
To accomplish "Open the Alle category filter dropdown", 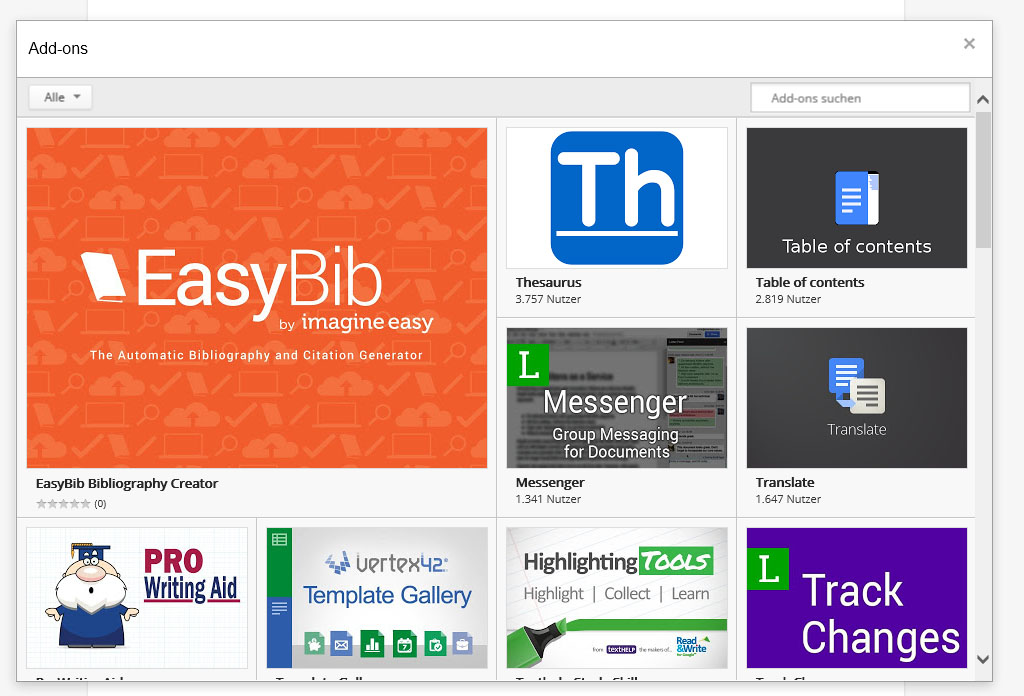I will click(x=60, y=97).
